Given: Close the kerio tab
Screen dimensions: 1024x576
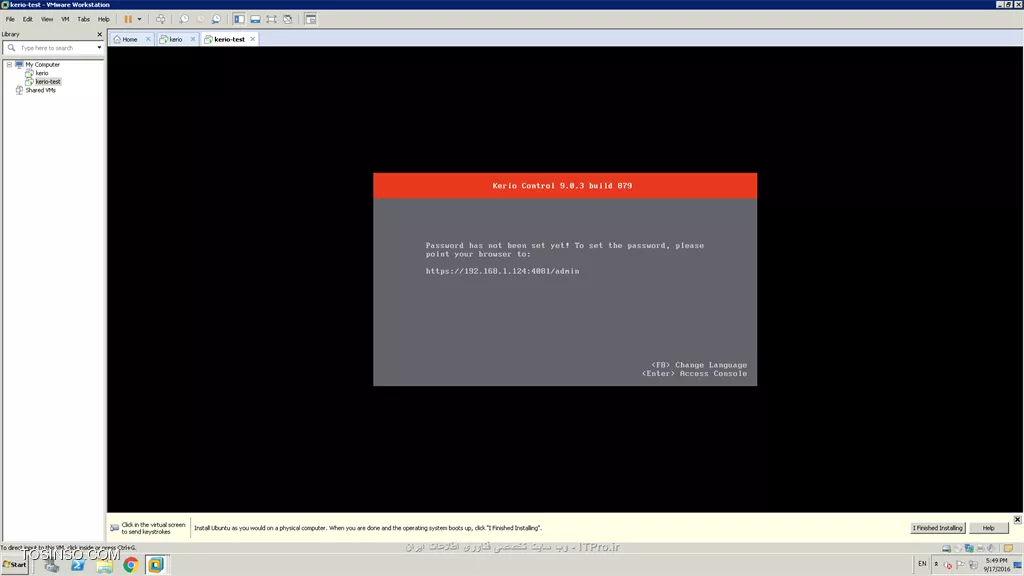Looking at the screenshot, I should [x=193, y=39].
